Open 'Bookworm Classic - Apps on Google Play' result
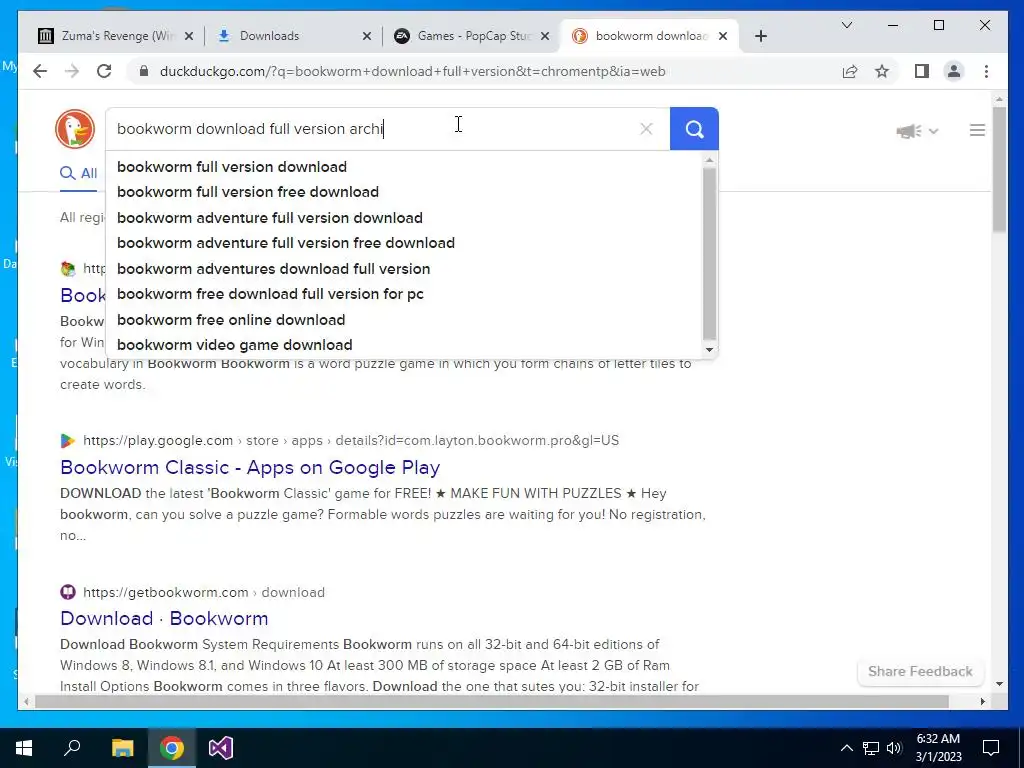Screen dimensions: 1024x768 (250, 467)
